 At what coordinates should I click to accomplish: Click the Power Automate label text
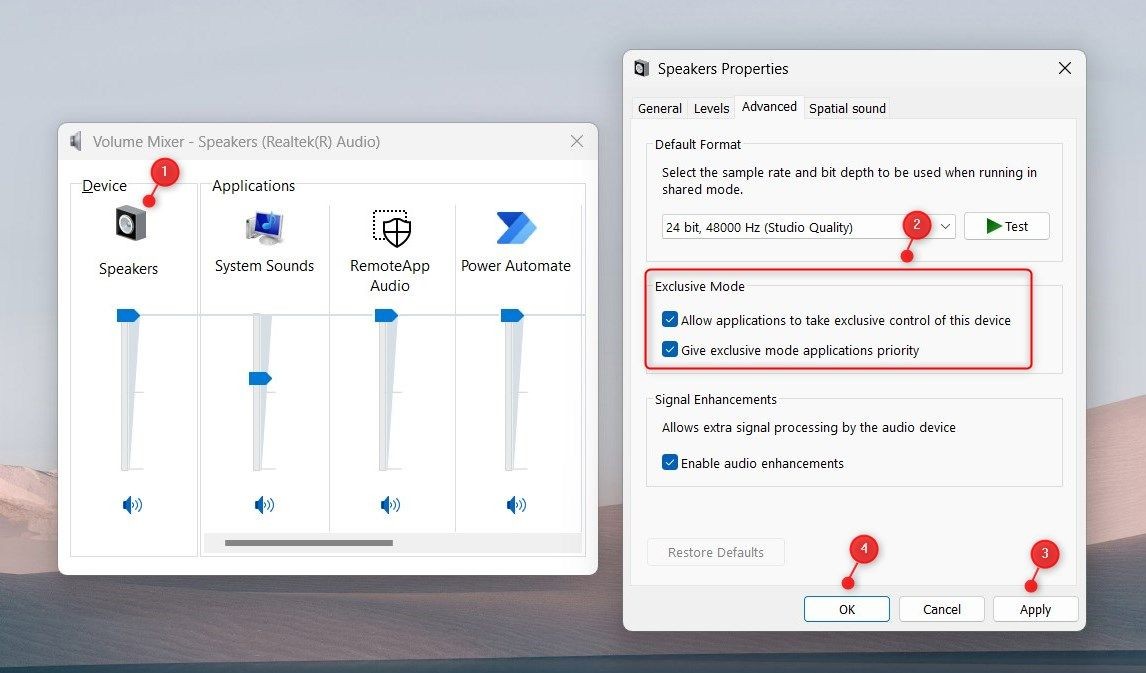(x=515, y=266)
